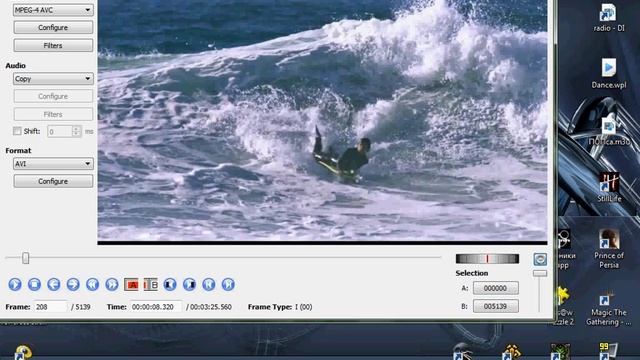
Task: Click the Time field showing 00:00:08.320
Action: click(x=156, y=307)
